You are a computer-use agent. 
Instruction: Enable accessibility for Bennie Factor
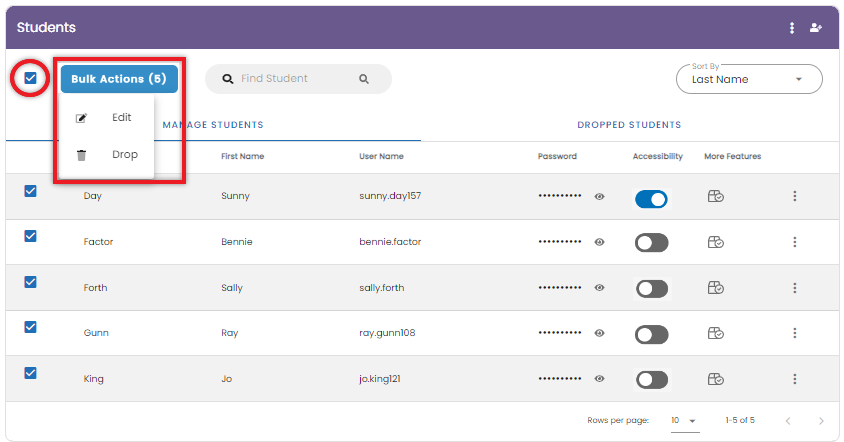coord(651,243)
